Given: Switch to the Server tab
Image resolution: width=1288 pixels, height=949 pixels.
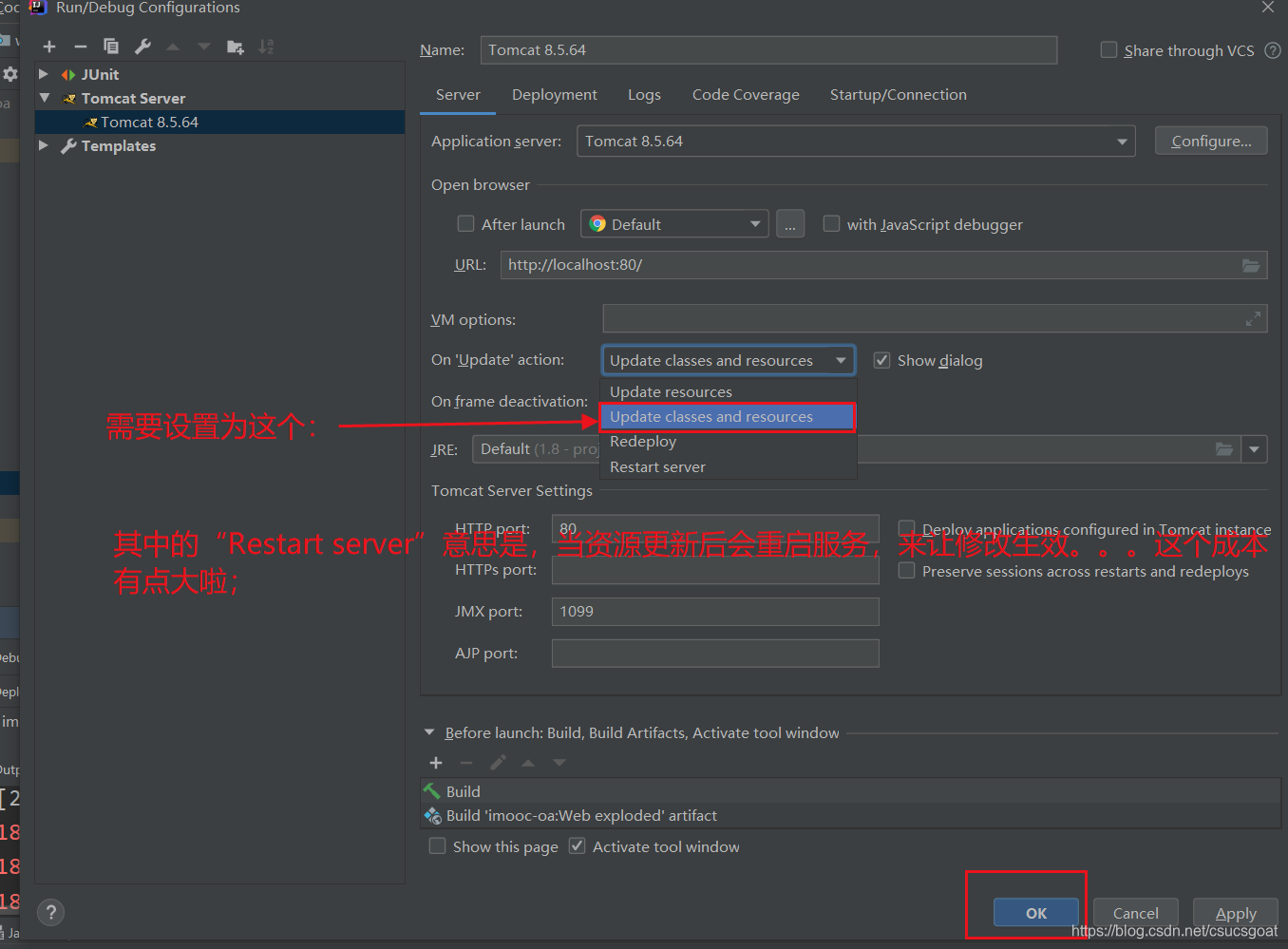Looking at the screenshot, I should pyautogui.click(x=458, y=95).
